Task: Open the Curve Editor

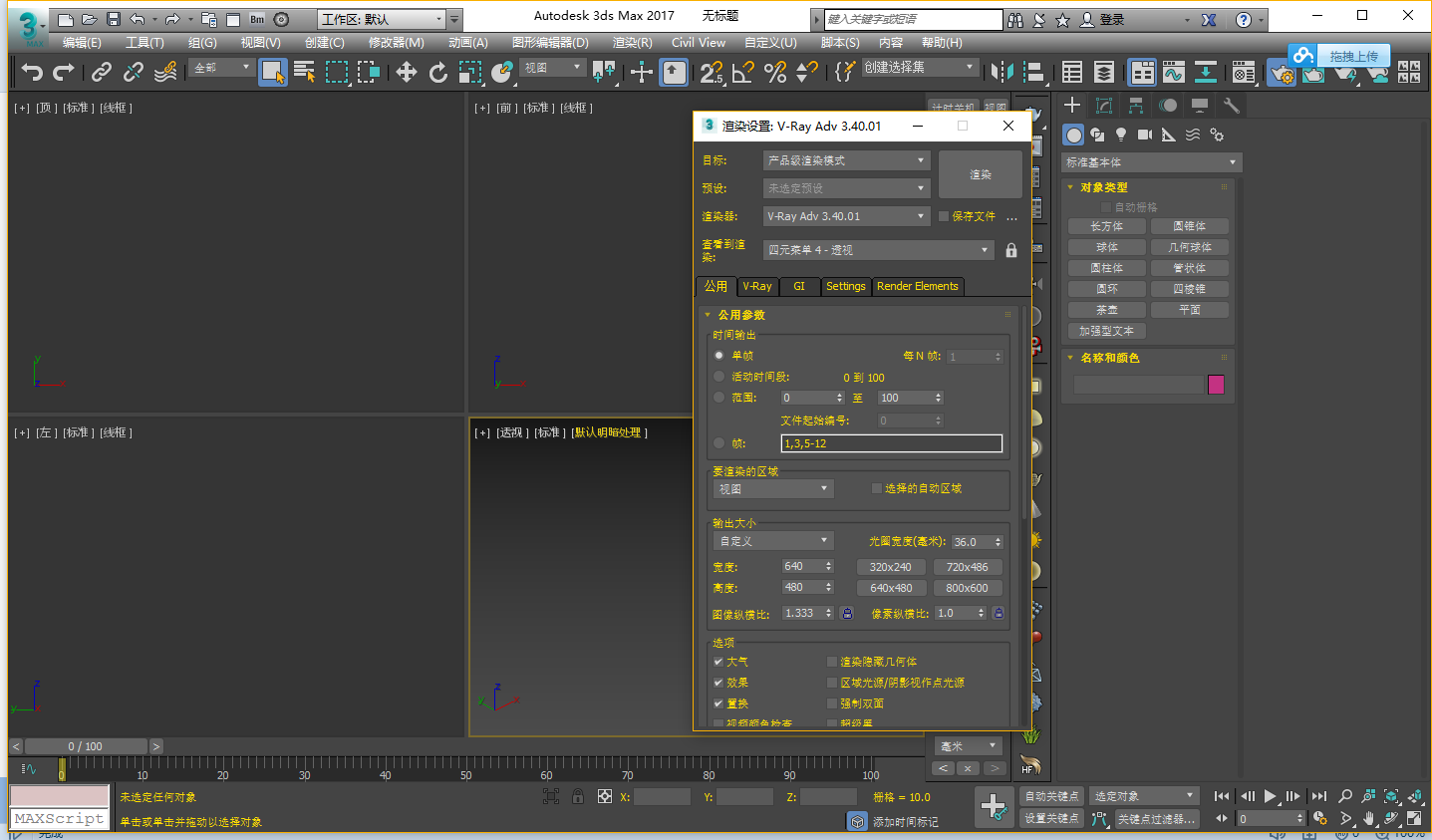Action: click(1174, 72)
